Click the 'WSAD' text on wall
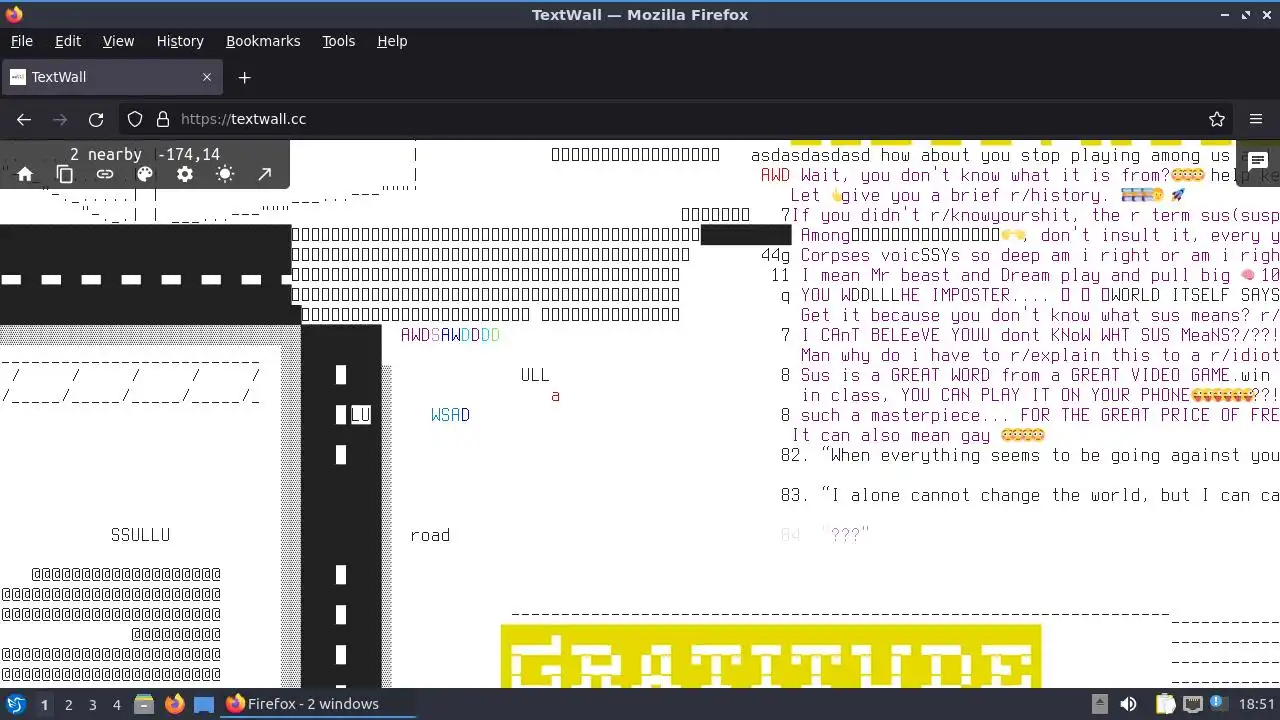This screenshot has height=720, width=1280. point(450,415)
